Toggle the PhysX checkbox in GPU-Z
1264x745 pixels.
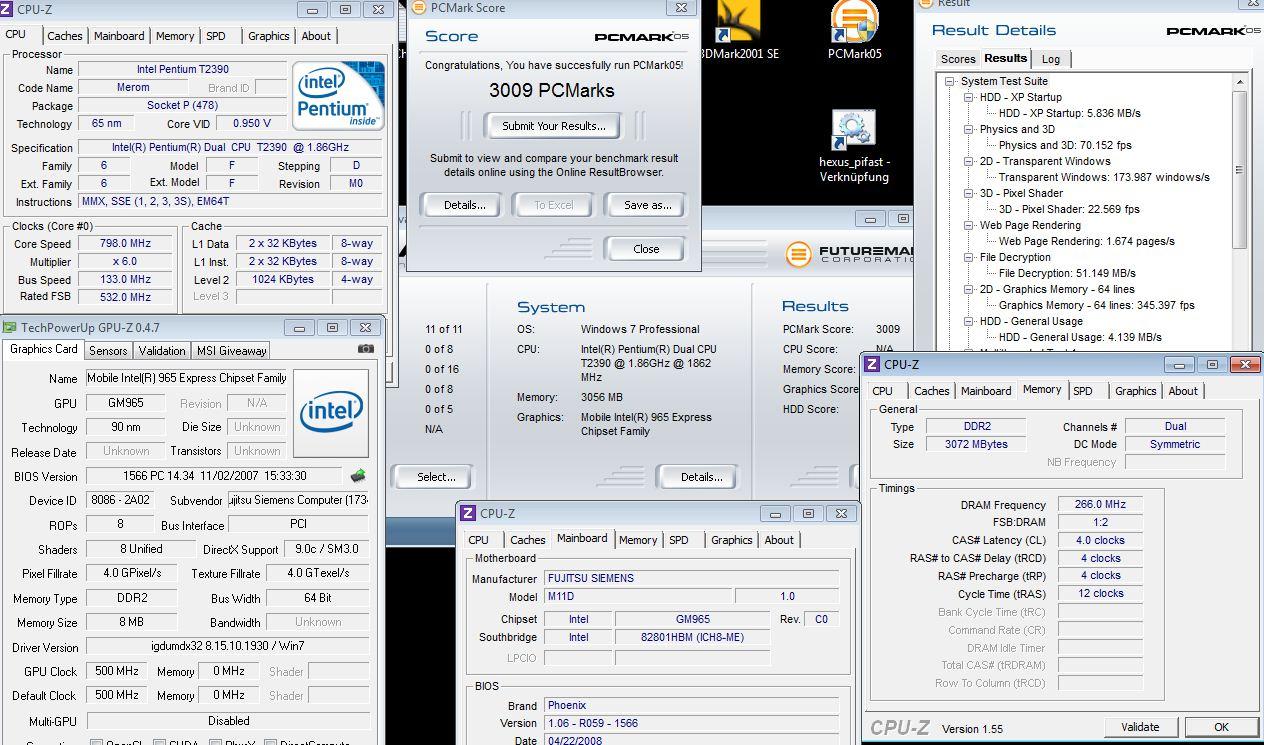click(215, 743)
